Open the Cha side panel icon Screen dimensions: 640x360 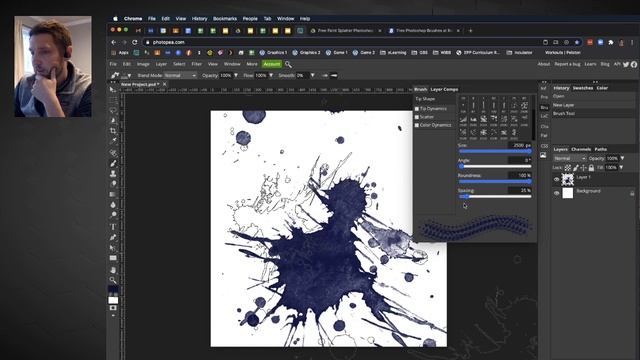[x=544, y=127]
